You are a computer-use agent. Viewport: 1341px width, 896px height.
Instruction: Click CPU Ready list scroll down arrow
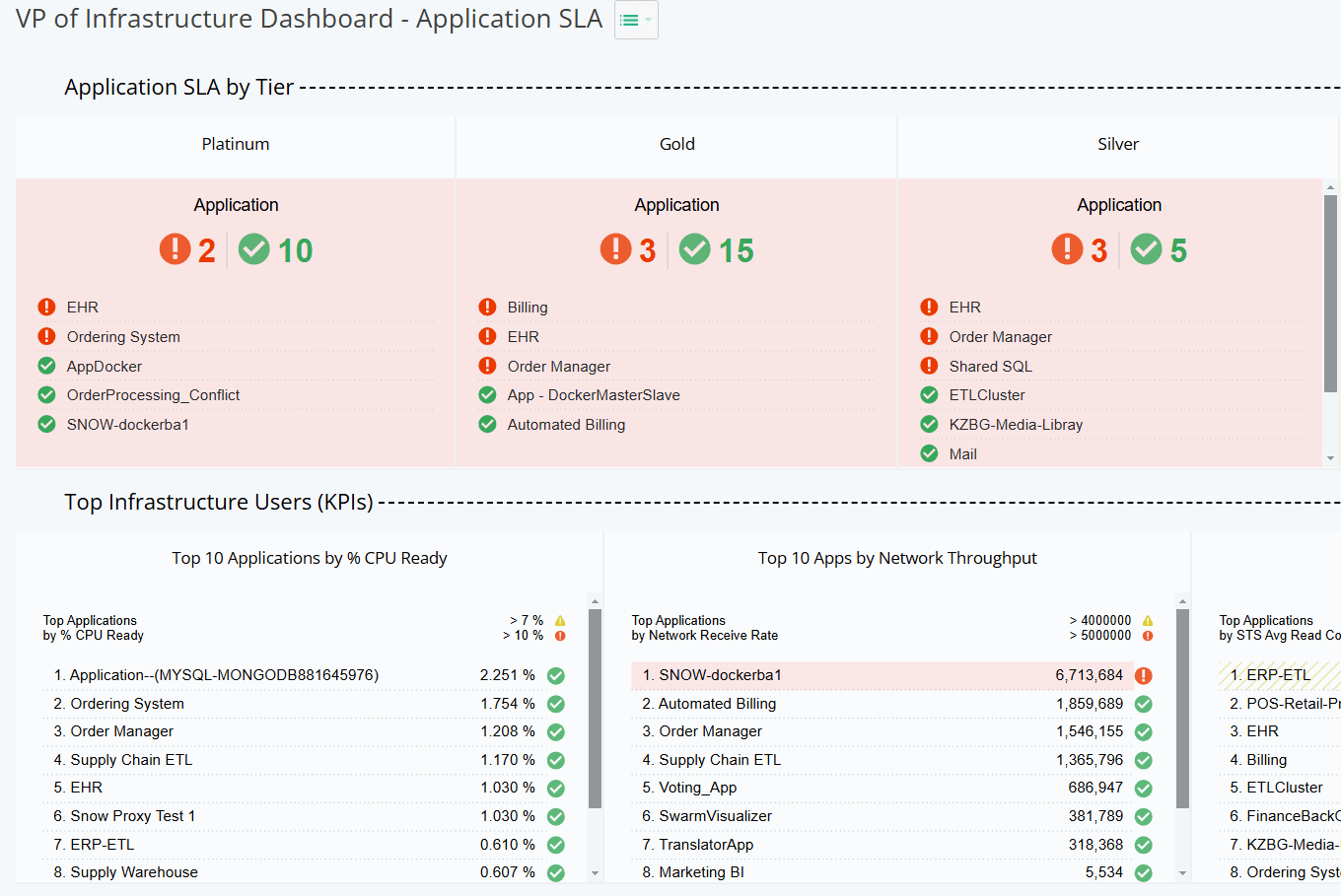[x=595, y=873]
